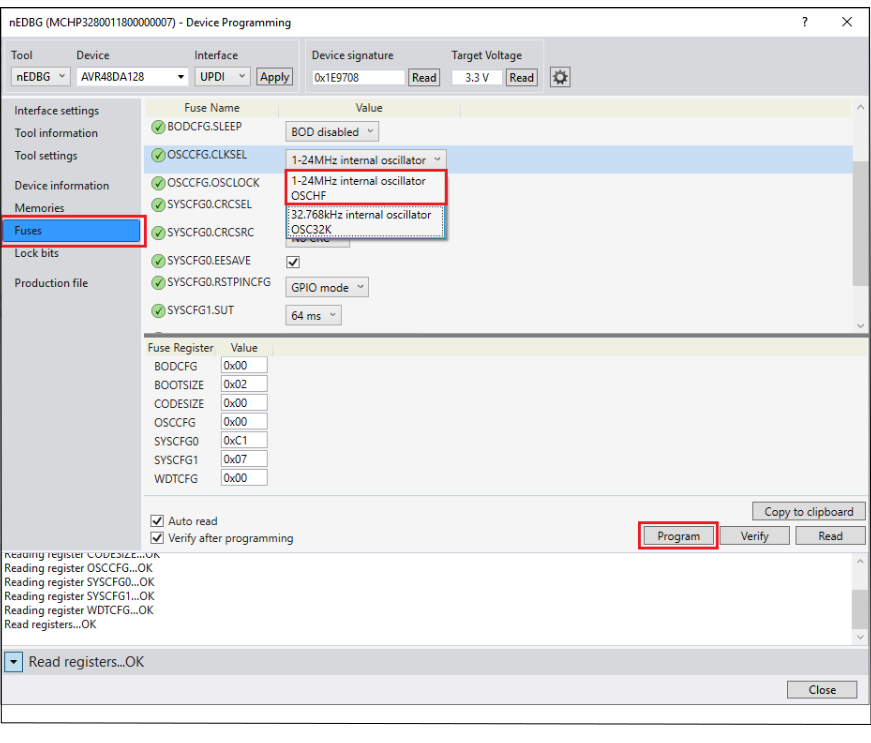Collapse the status bar output arrow icon
The image size is (871, 743).
[x=14, y=662]
